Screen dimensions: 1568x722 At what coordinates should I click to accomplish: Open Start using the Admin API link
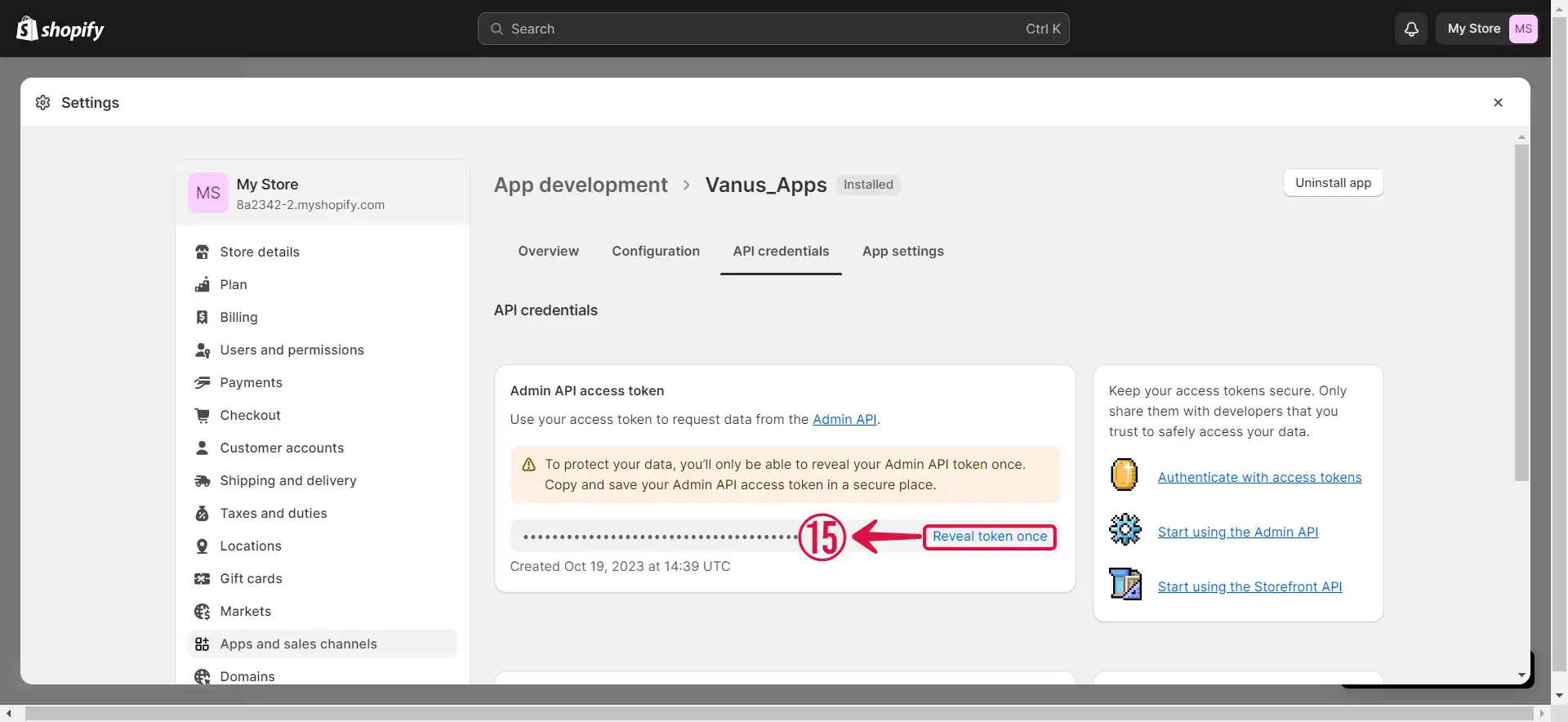(x=1238, y=532)
